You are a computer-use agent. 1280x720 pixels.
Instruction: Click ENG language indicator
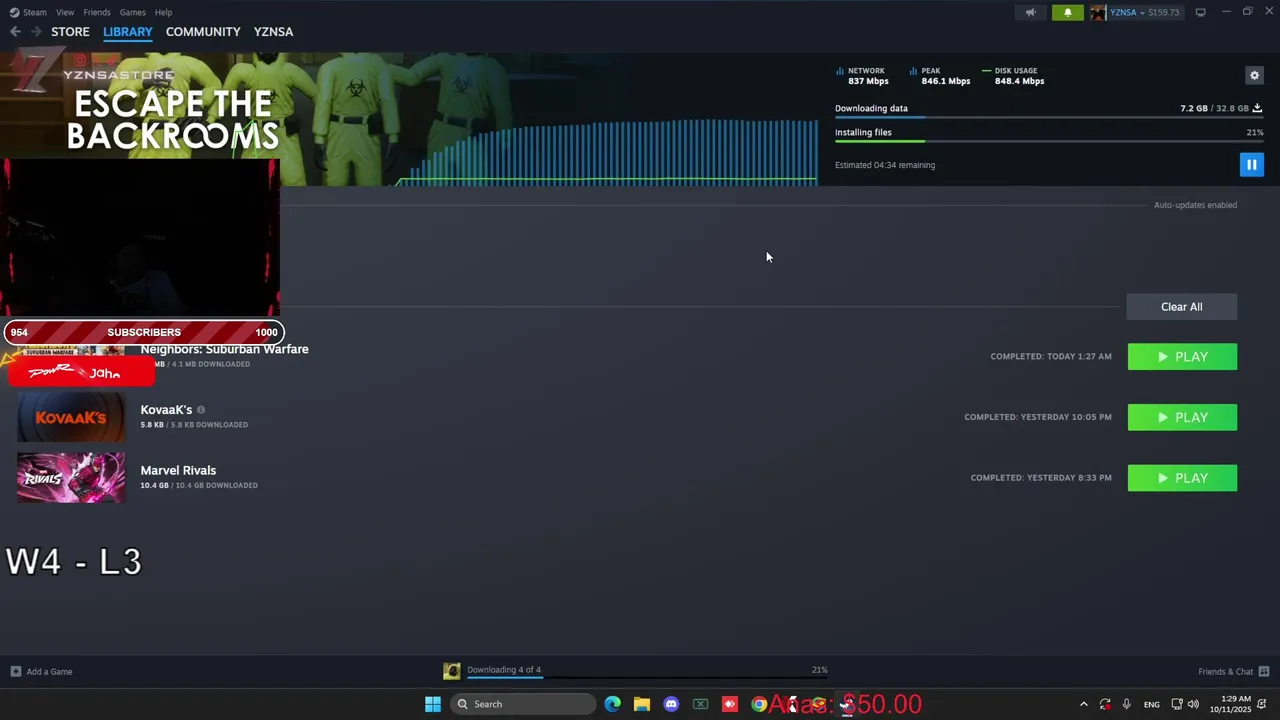point(1152,704)
